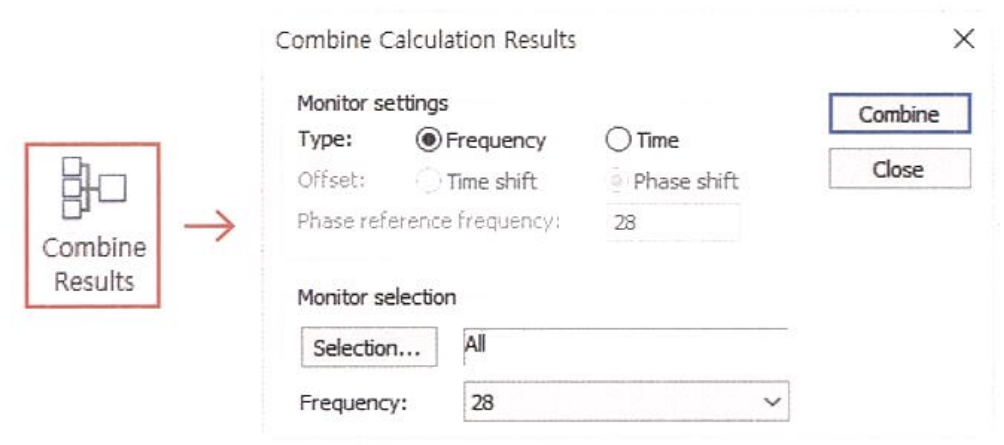Click the Monitor settings group heading
1004x445 pixels.
(373, 102)
